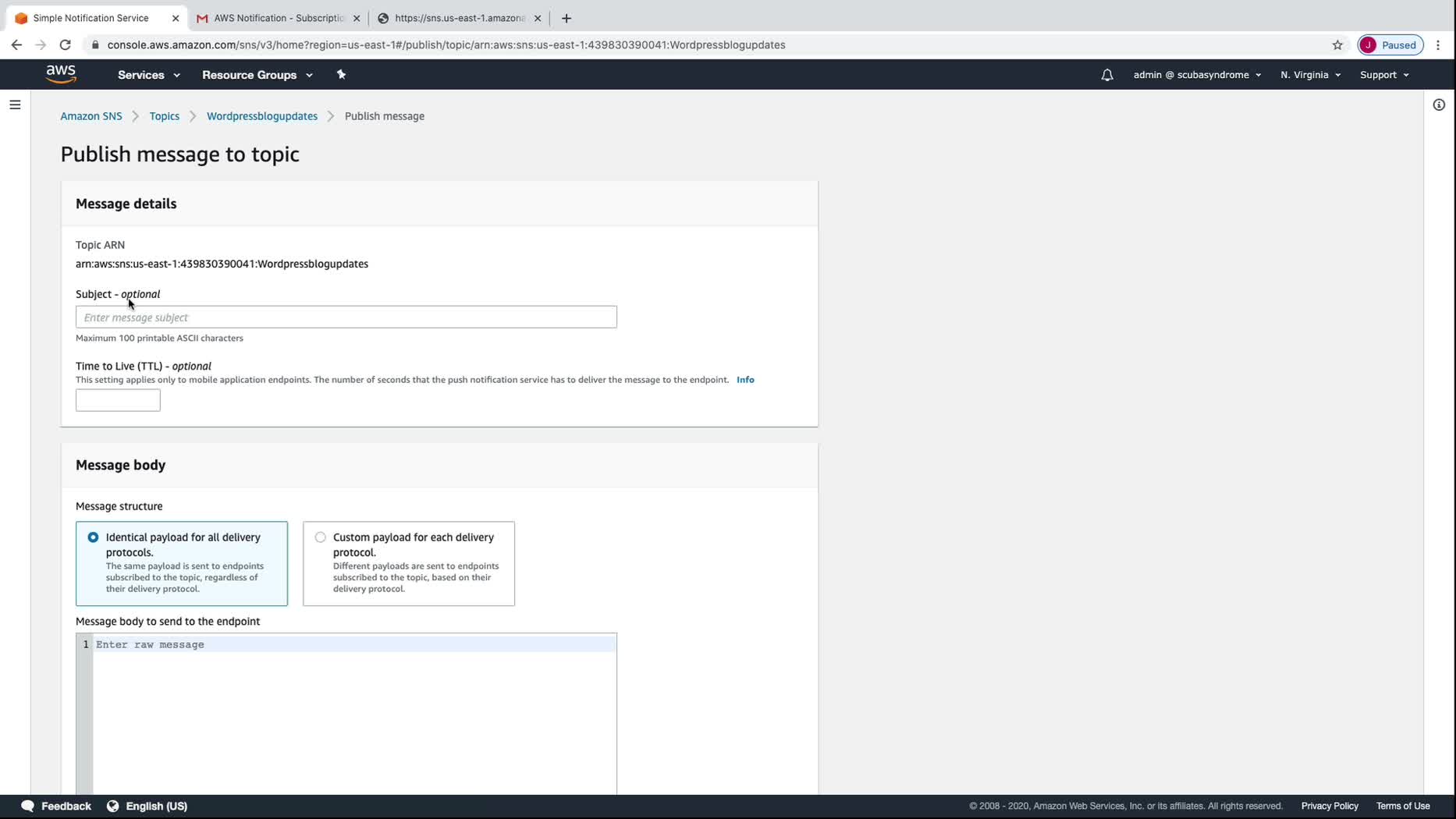Open the info help panel icon
1456x819 pixels.
tap(1439, 105)
